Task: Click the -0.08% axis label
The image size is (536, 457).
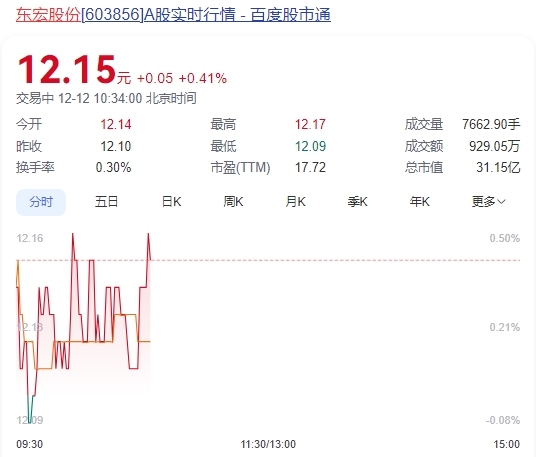Action: point(503,420)
